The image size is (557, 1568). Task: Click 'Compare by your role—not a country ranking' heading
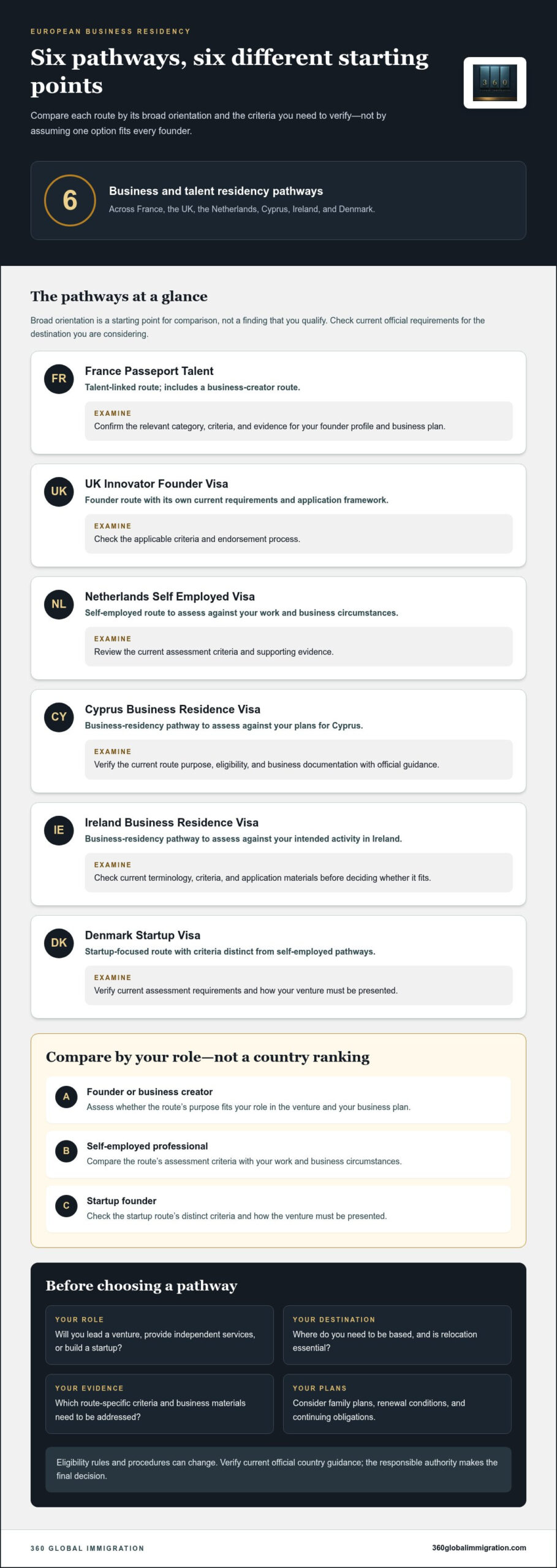click(x=208, y=1057)
